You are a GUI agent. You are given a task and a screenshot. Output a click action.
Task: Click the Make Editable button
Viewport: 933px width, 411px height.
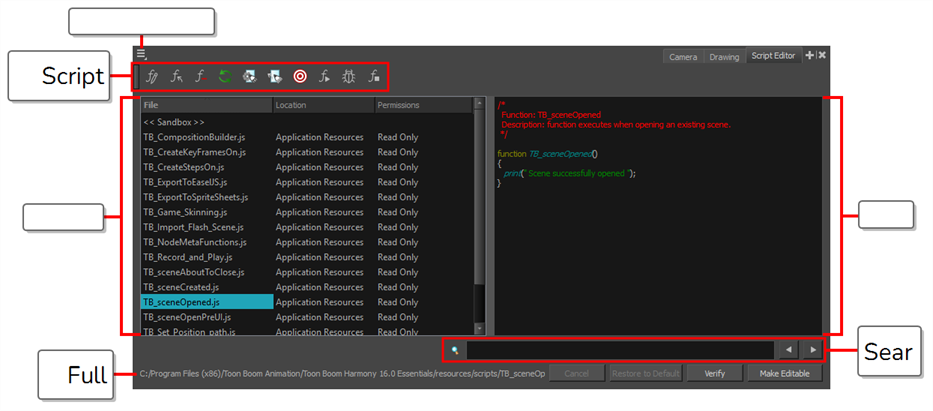click(784, 374)
